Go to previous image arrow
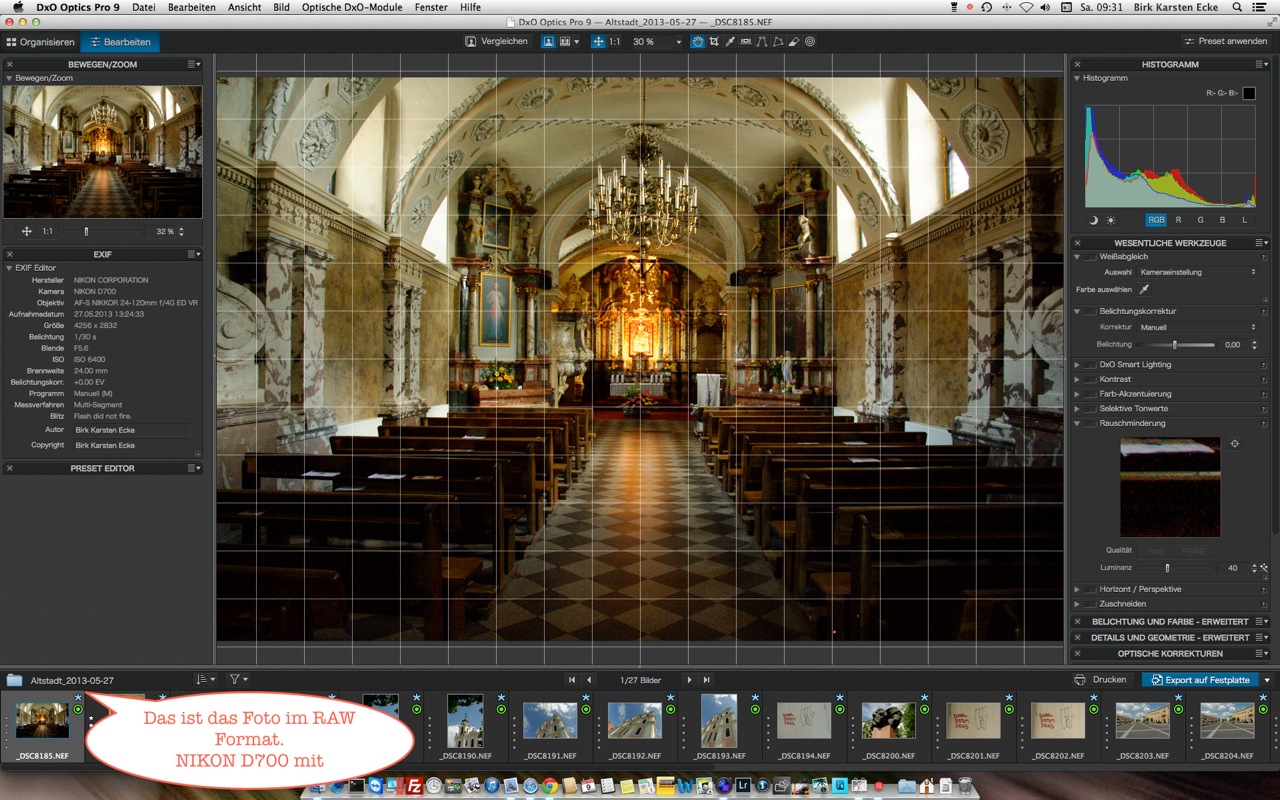Viewport: 1280px width, 800px height. 589,680
